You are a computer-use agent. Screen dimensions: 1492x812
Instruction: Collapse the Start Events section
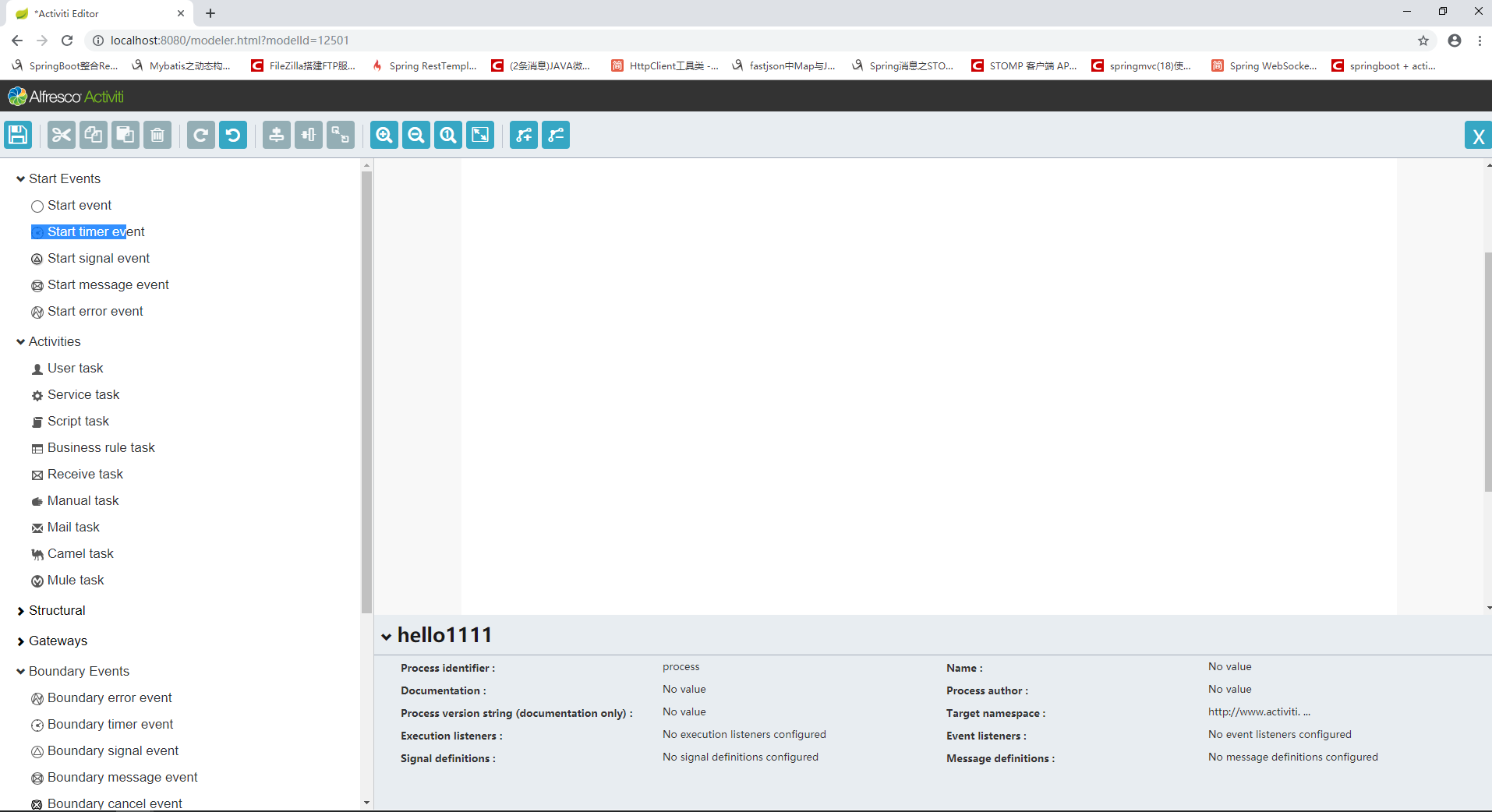pos(19,178)
